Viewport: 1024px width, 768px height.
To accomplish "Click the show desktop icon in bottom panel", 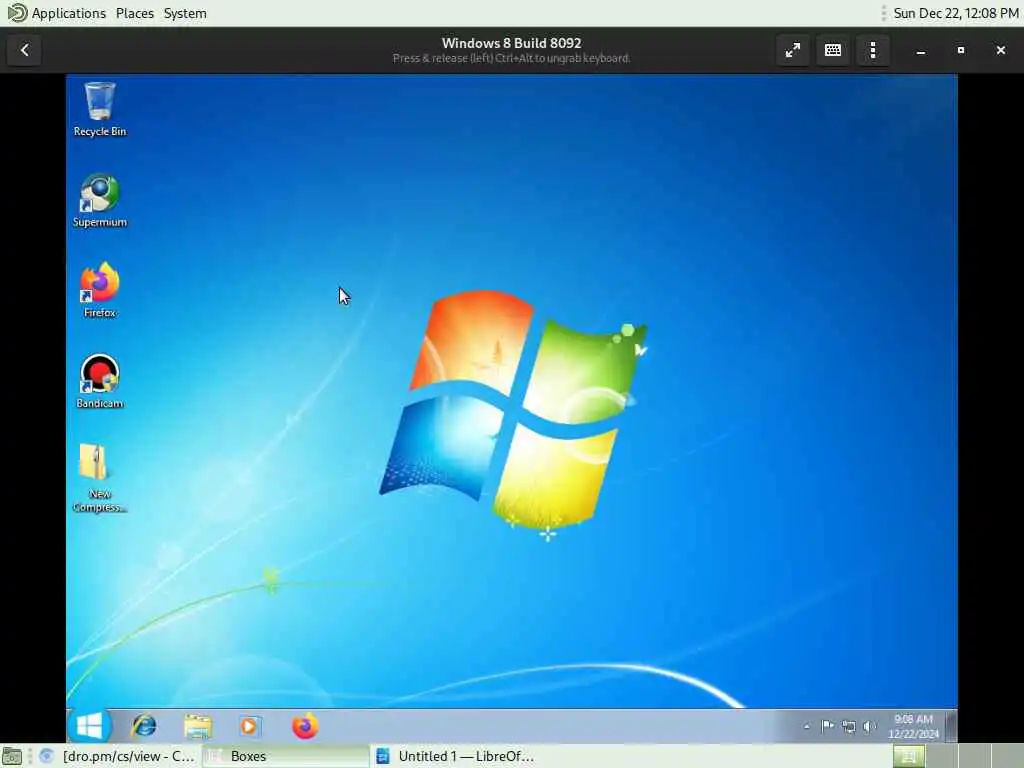I will coord(12,756).
